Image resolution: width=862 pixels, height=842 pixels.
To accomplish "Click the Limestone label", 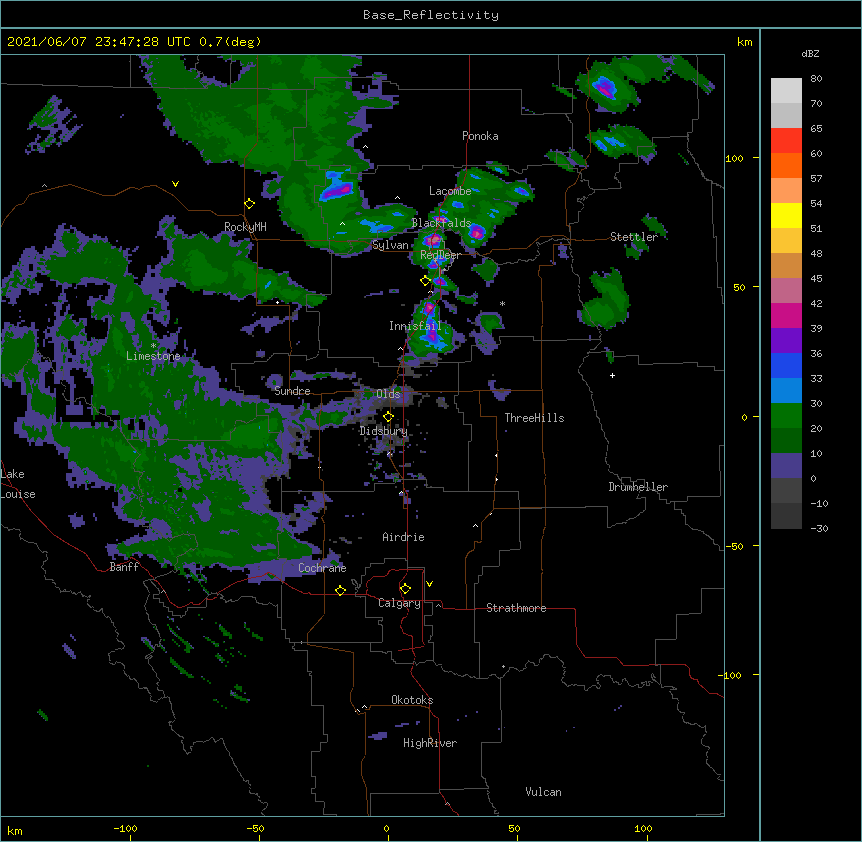I will coord(153,356).
